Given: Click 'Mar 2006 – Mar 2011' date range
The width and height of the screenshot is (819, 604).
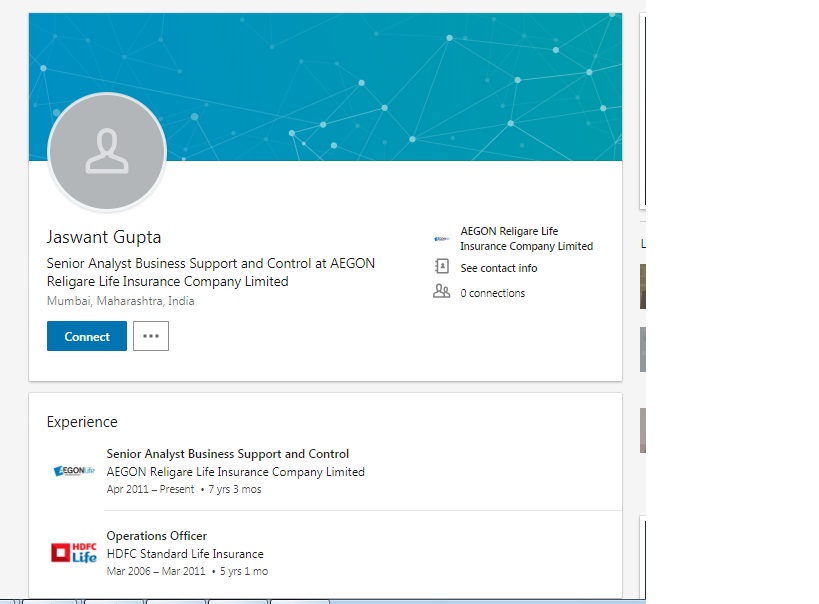Looking at the screenshot, I should click(x=156, y=571).
